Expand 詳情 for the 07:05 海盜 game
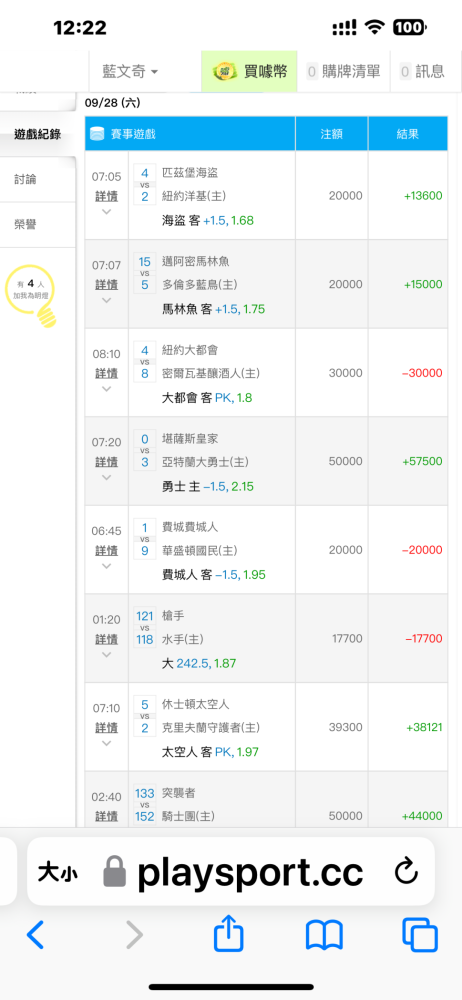 (x=107, y=196)
